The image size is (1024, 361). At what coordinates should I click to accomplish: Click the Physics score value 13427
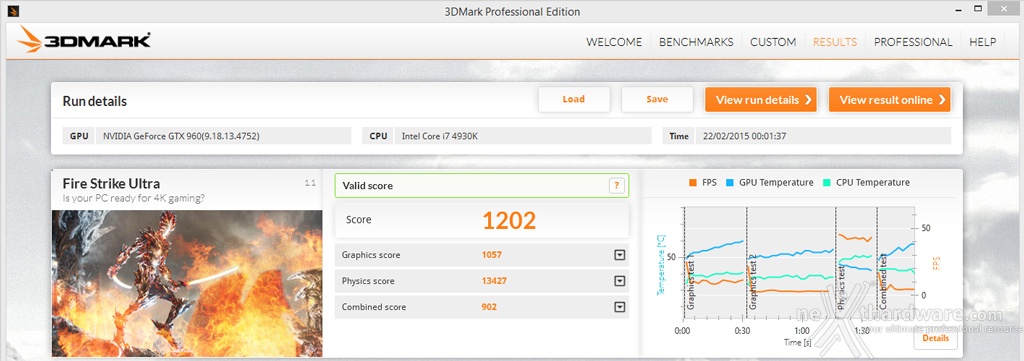(494, 281)
